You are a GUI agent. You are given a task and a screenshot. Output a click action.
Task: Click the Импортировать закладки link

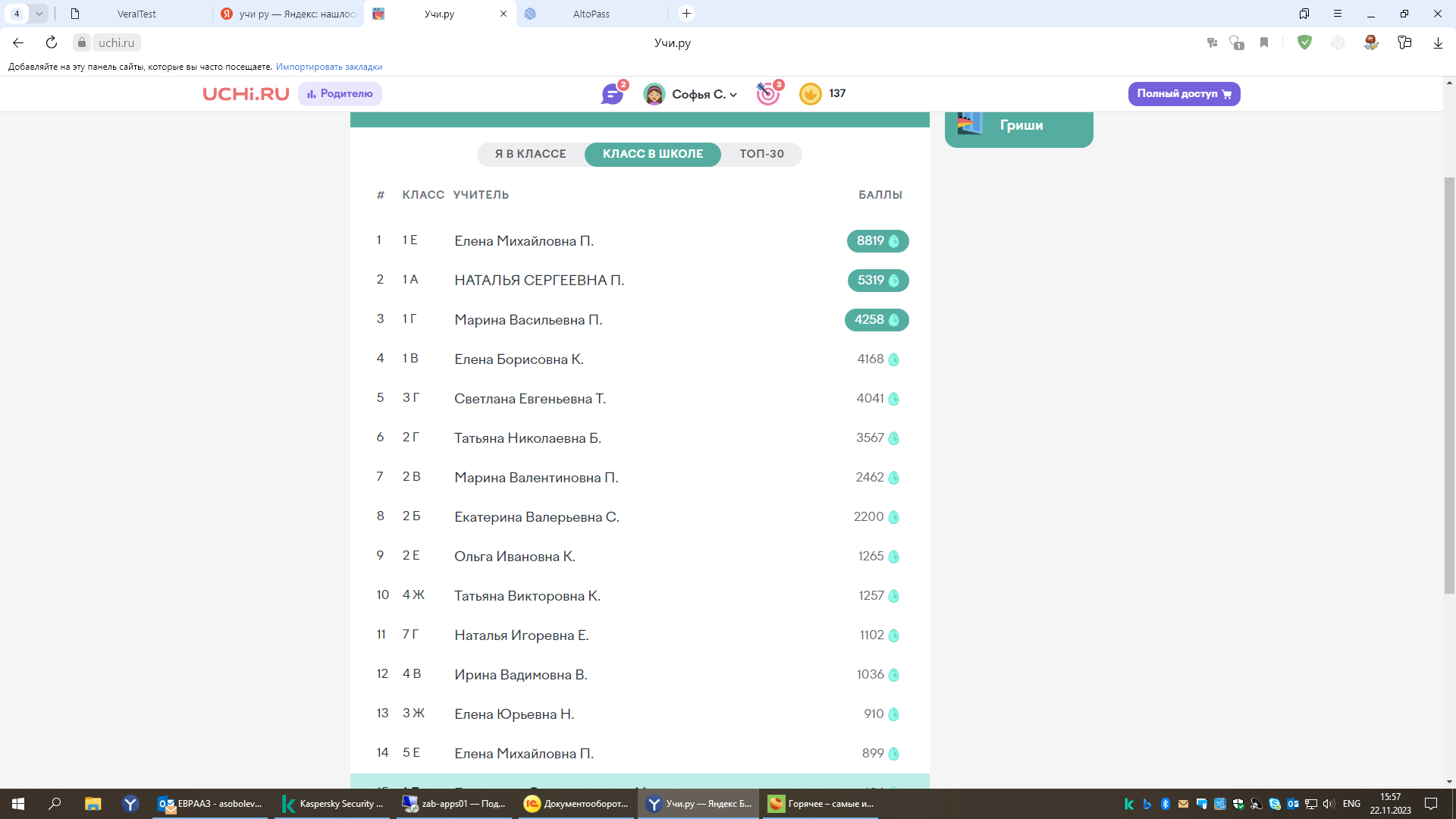pos(329,67)
